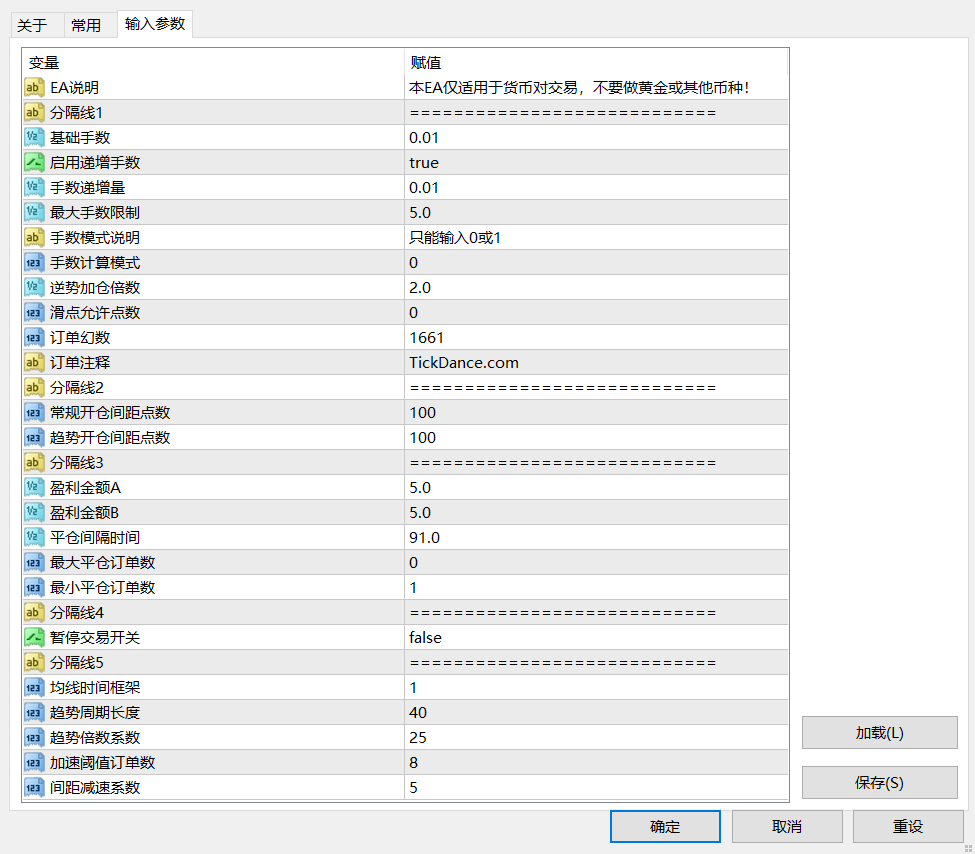Cancel the dialog with 取消
Viewport: 975px width, 854px height.
[x=787, y=827]
